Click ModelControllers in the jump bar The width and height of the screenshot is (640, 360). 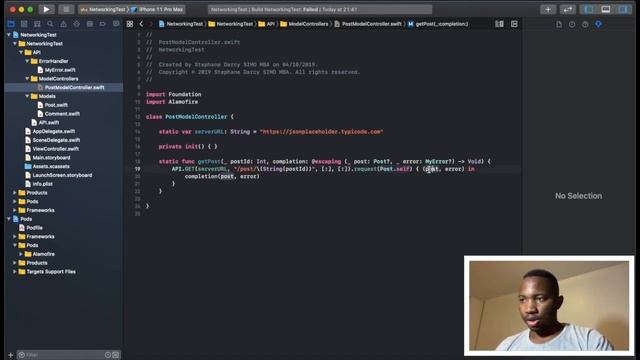pyautogui.click(x=304, y=24)
